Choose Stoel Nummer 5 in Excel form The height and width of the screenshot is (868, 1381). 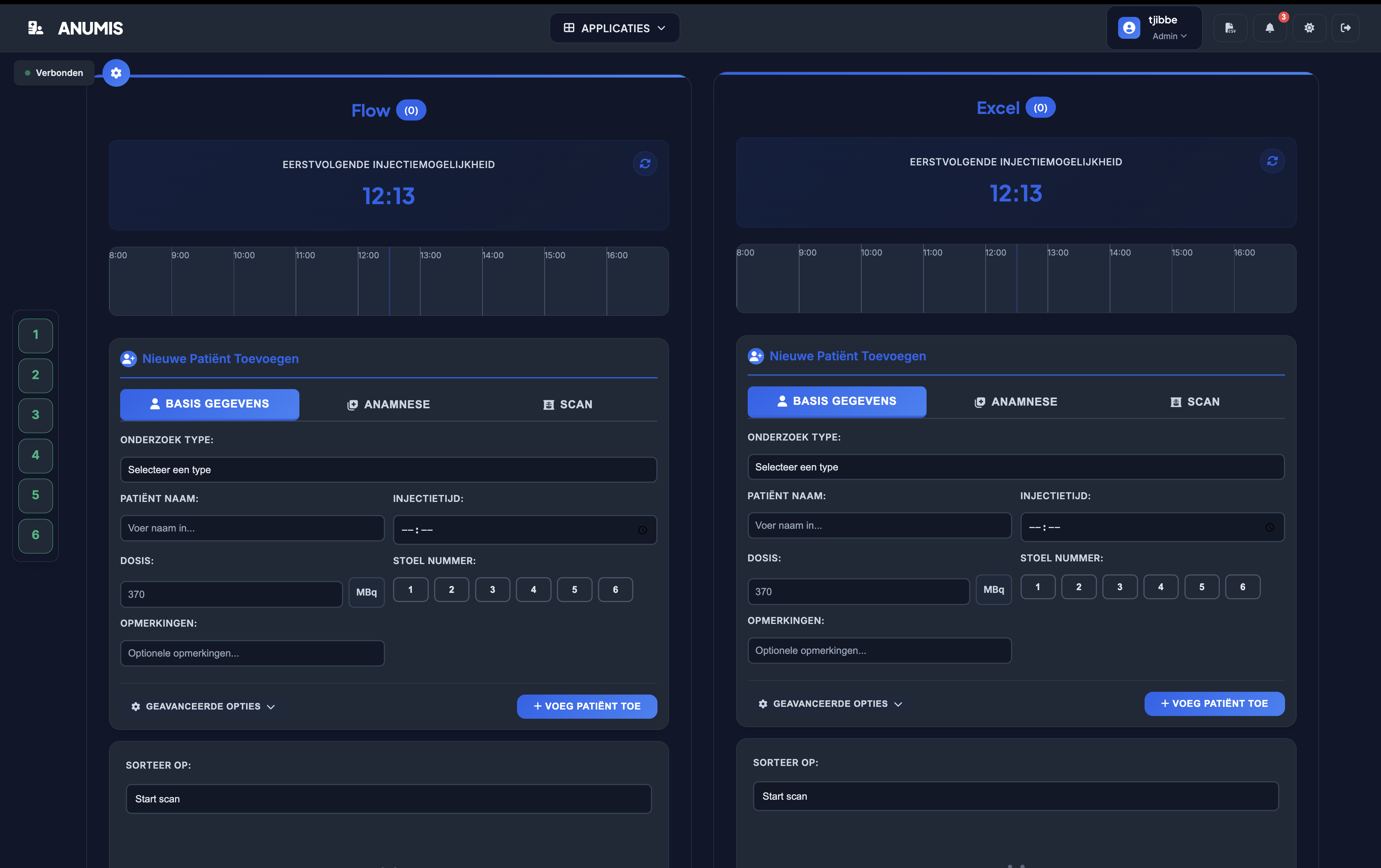[1202, 587]
